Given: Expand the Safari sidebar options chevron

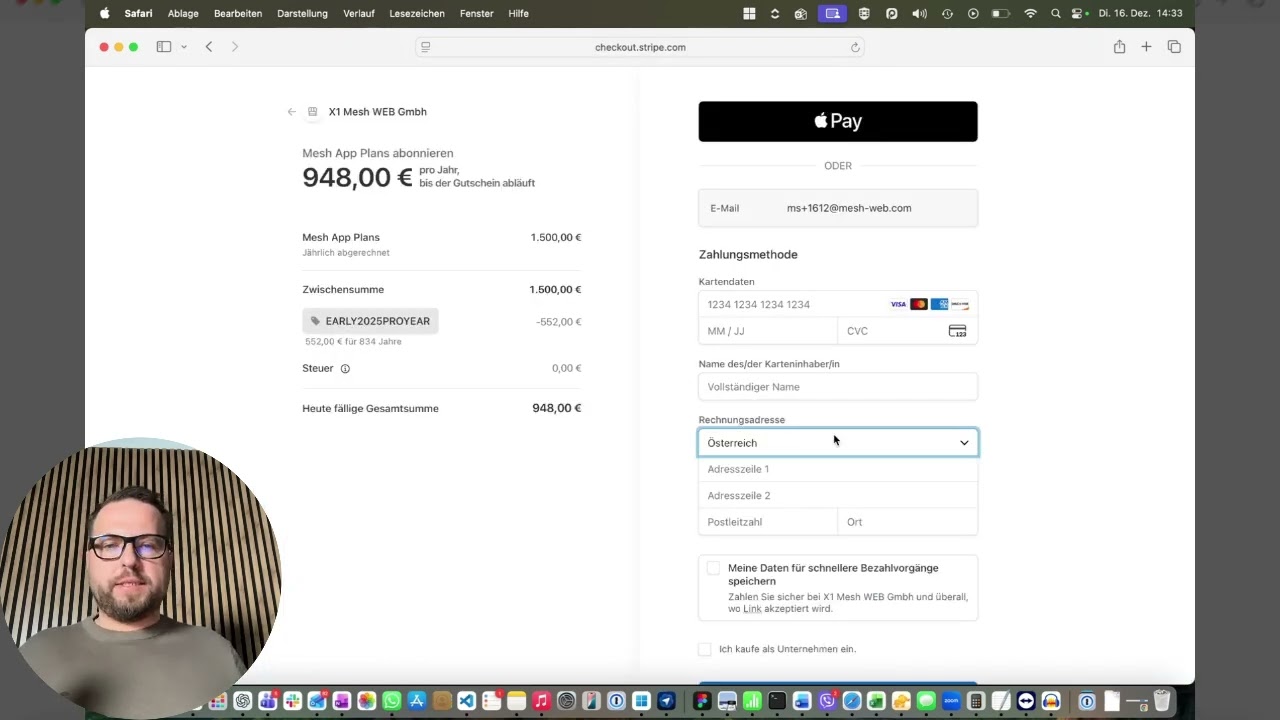Looking at the screenshot, I should (x=184, y=47).
